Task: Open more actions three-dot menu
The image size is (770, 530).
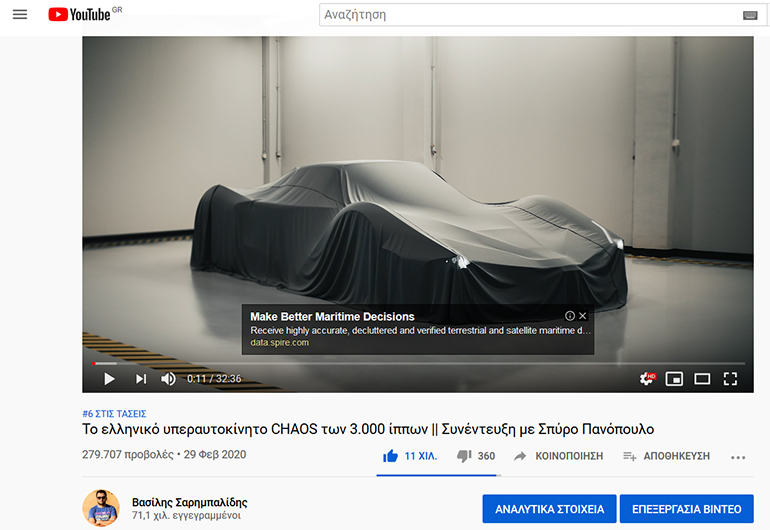Action: click(738, 457)
